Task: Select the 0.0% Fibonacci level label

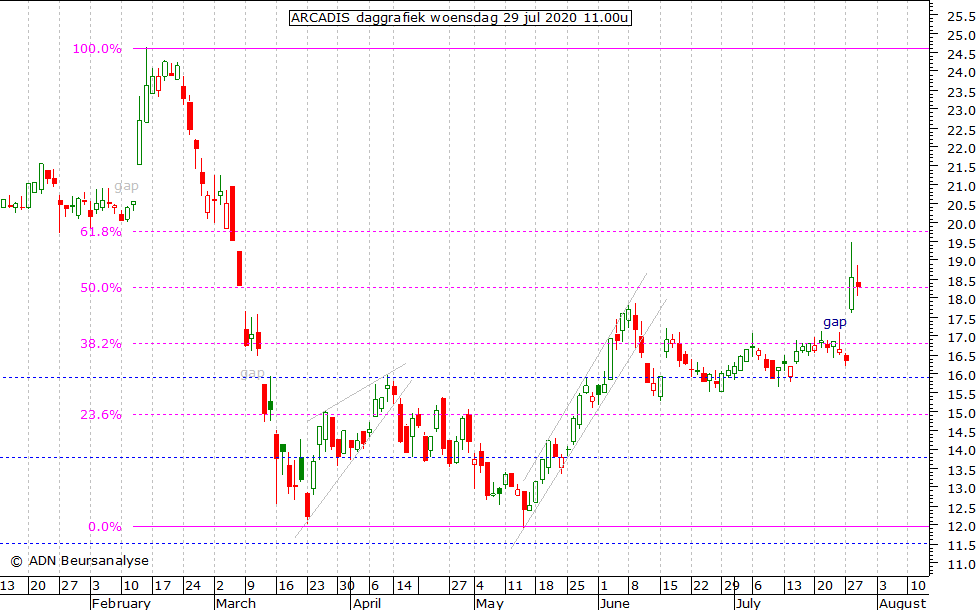Action: [x=104, y=527]
